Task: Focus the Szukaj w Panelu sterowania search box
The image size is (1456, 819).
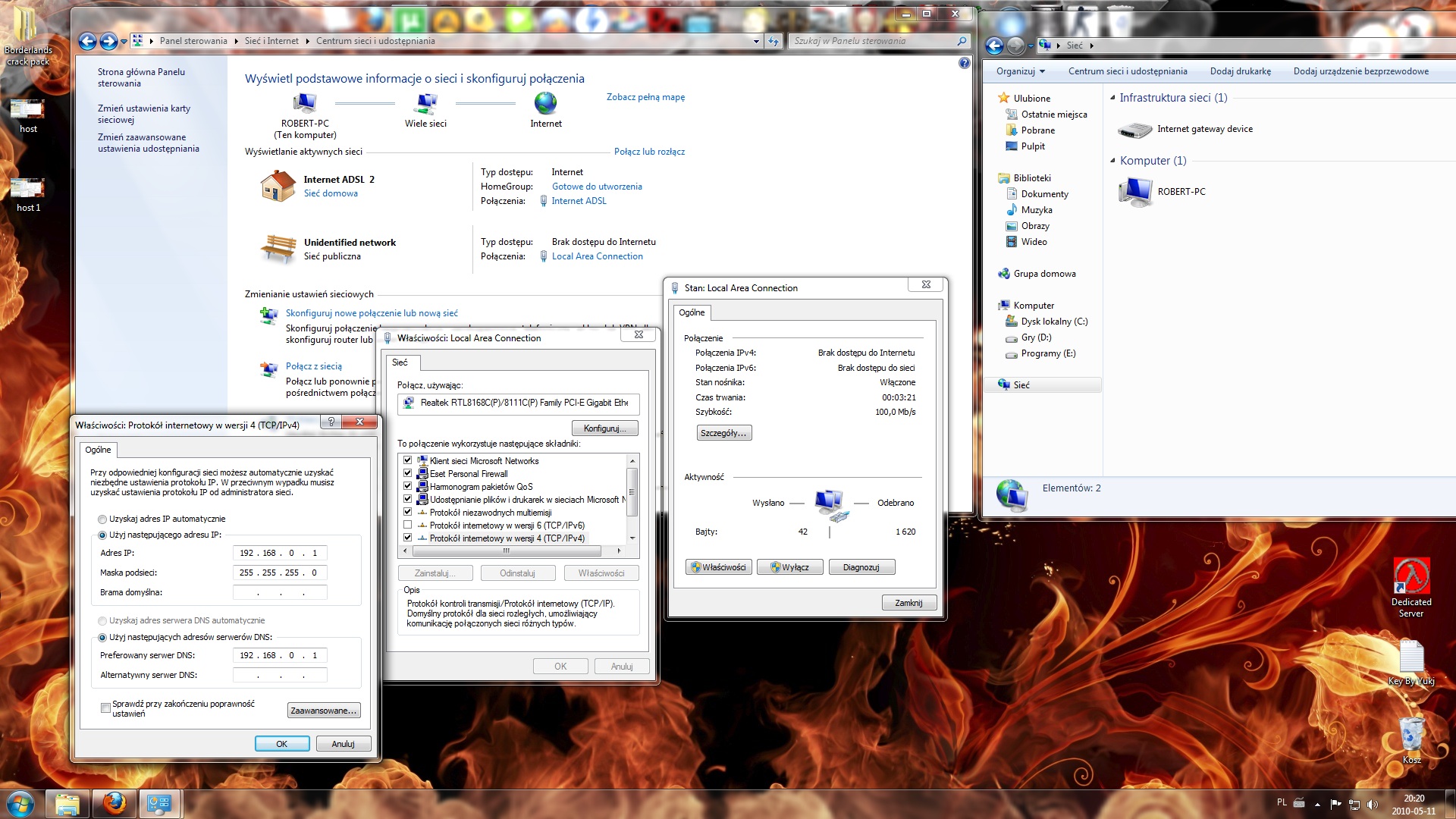Action: click(879, 41)
